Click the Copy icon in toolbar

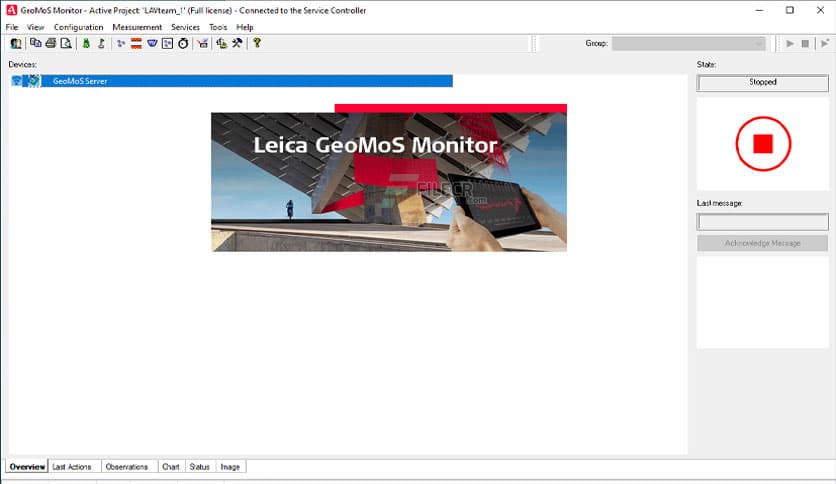tap(36, 43)
